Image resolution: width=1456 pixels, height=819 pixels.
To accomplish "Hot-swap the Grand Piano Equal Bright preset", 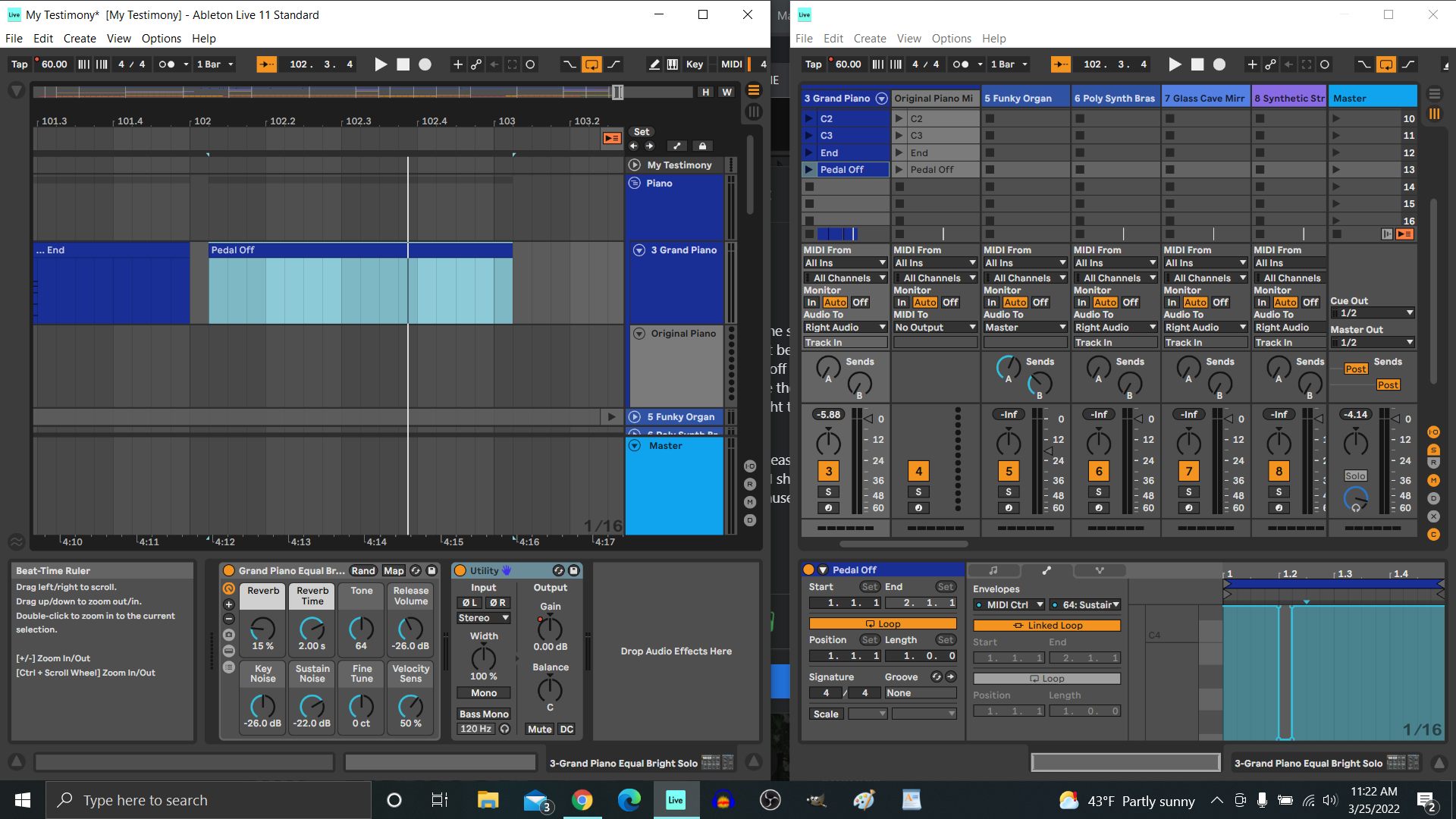I will 416,570.
